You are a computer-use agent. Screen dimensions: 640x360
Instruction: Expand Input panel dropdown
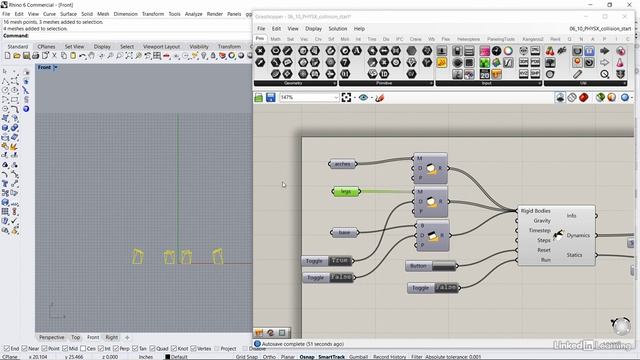click(540, 83)
